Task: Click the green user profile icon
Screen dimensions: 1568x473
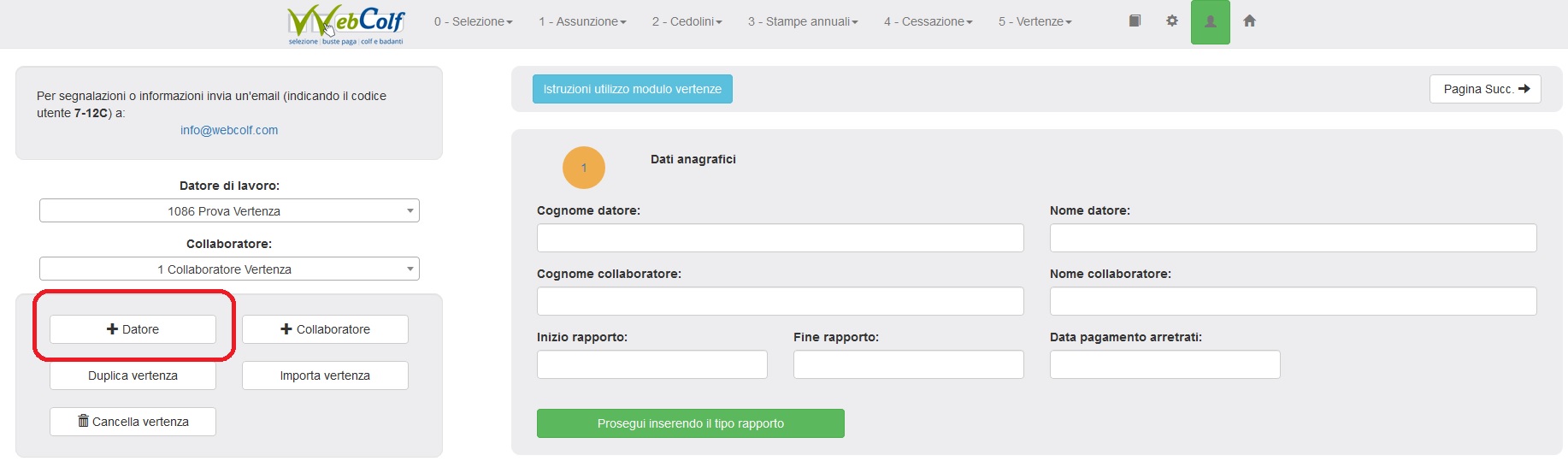Action: click(x=1210, y=22)
